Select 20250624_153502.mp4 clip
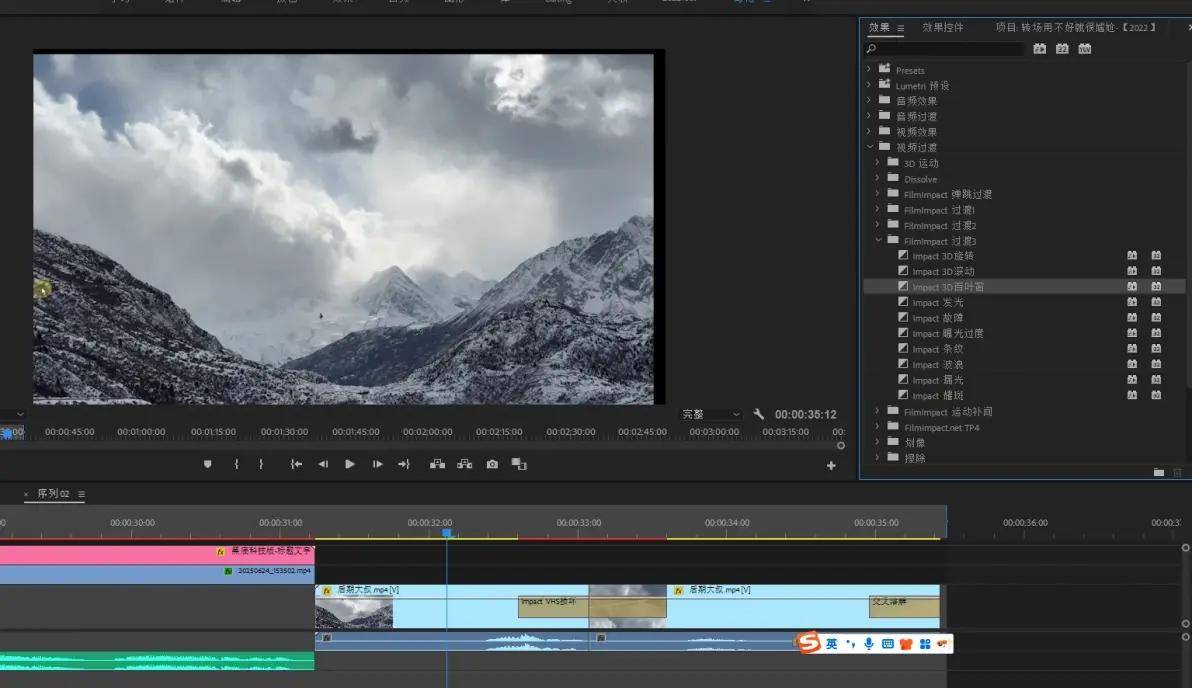This screenshot has width=1192, height=688. (157, 574)
